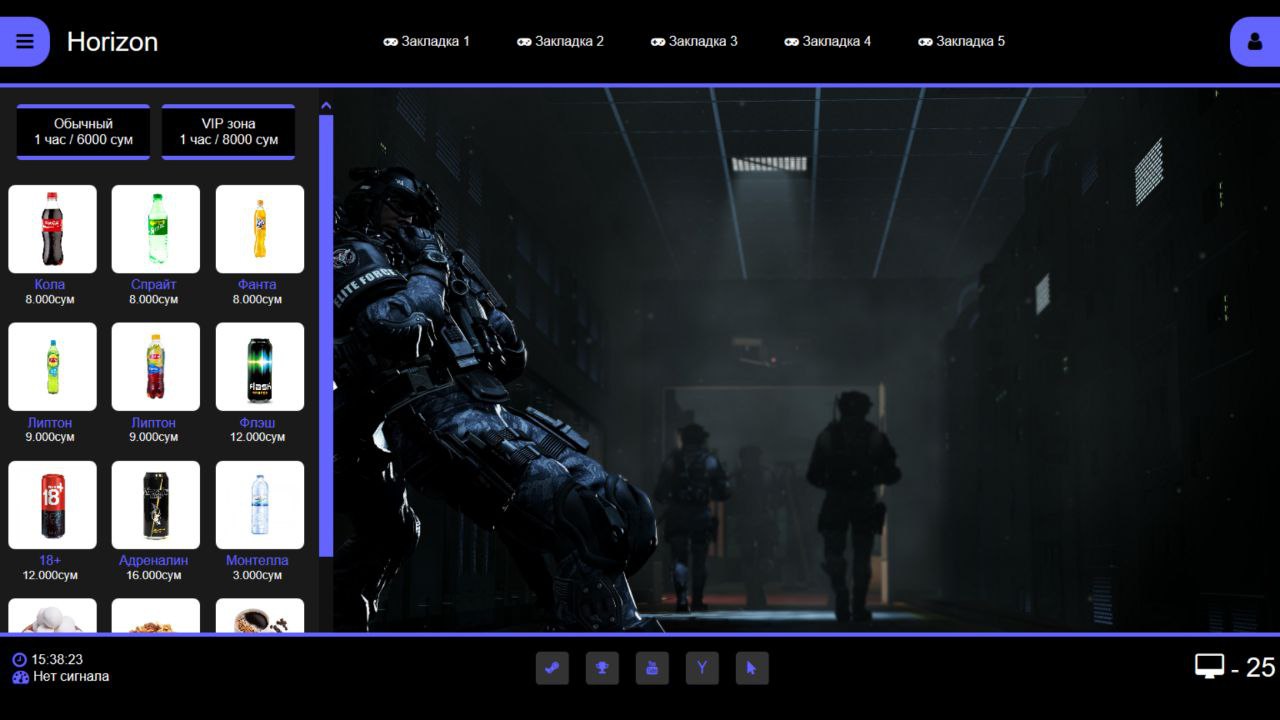
Task: Select the Кола bottle image
Action: [x=52, y=229]
